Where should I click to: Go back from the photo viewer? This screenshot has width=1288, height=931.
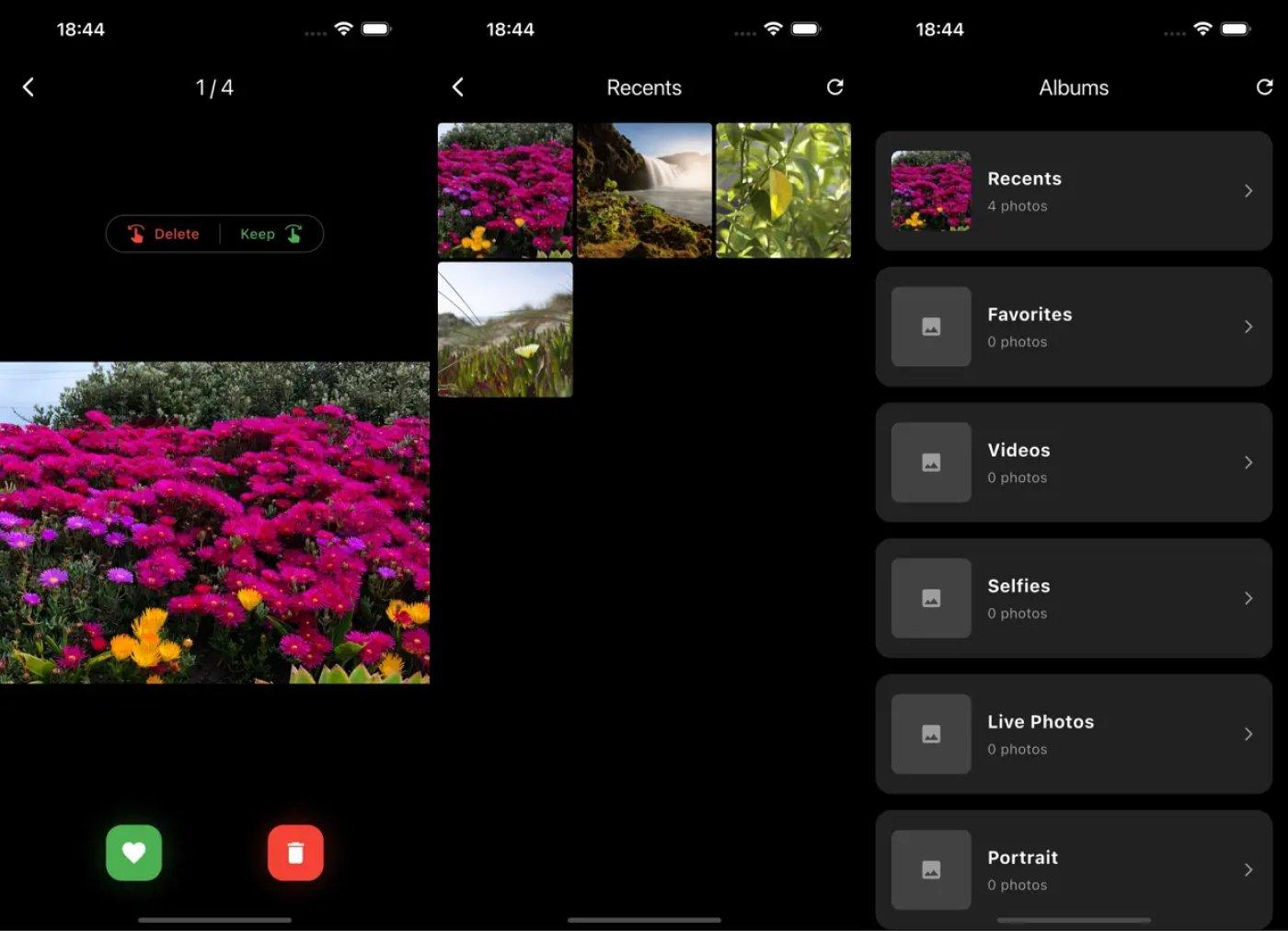click(29, 87)
